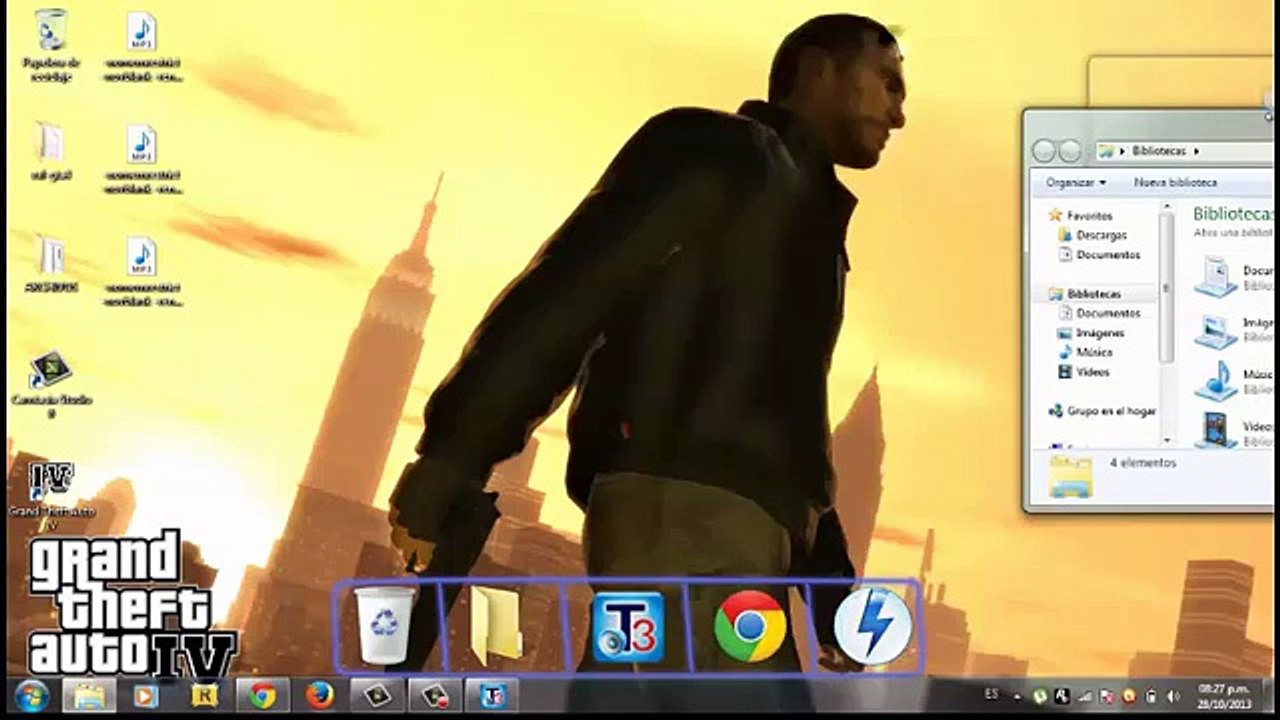Image resolution: width=1280 pixels, height=720 pixels.
Task: Select the Bibliotecas node in navigation pane
Action: [x=1084, y=294]
